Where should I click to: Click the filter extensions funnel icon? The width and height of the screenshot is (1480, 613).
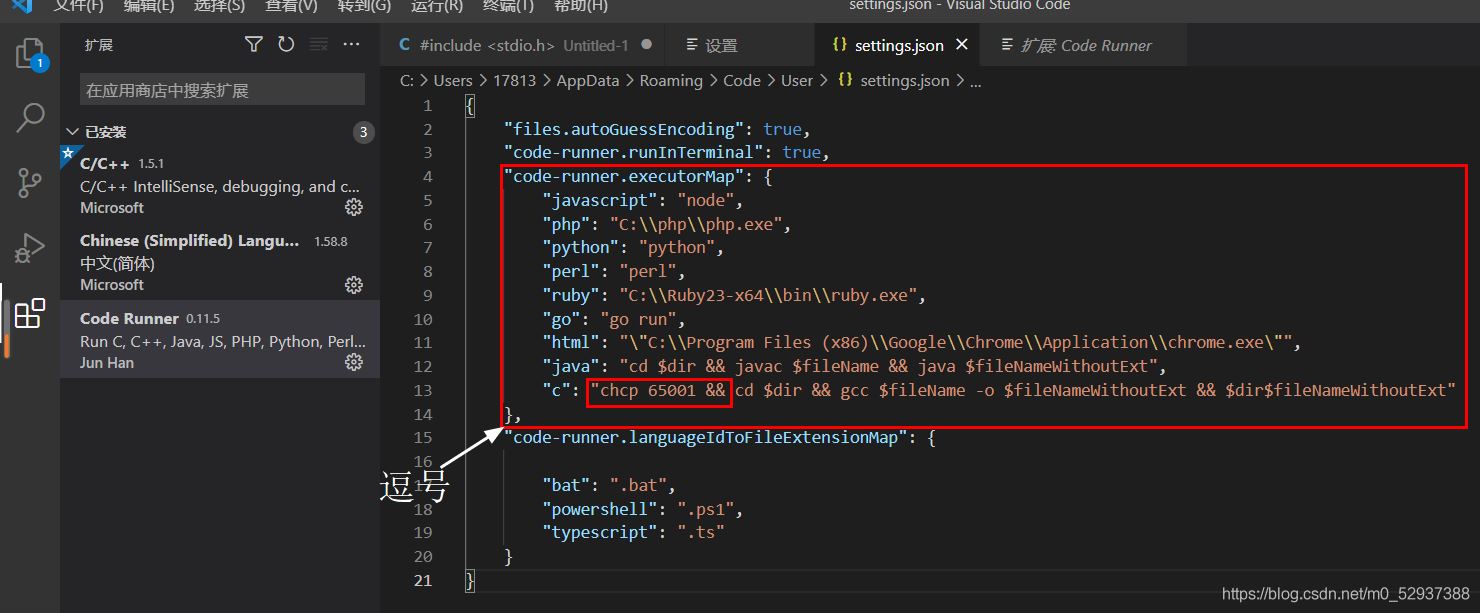pyautogui.click(x=254, y=44)
